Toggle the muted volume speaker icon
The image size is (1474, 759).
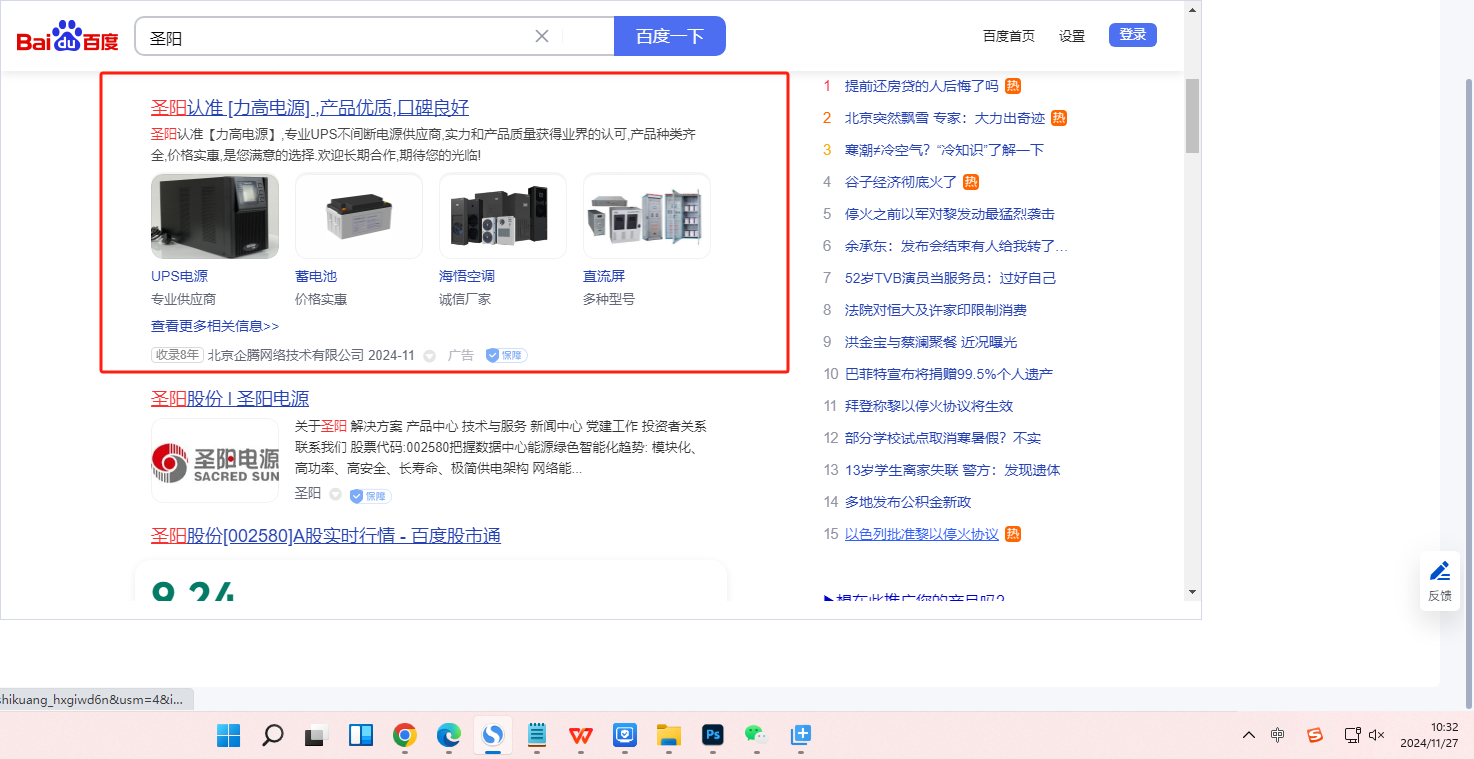(x=1377, y=736)
